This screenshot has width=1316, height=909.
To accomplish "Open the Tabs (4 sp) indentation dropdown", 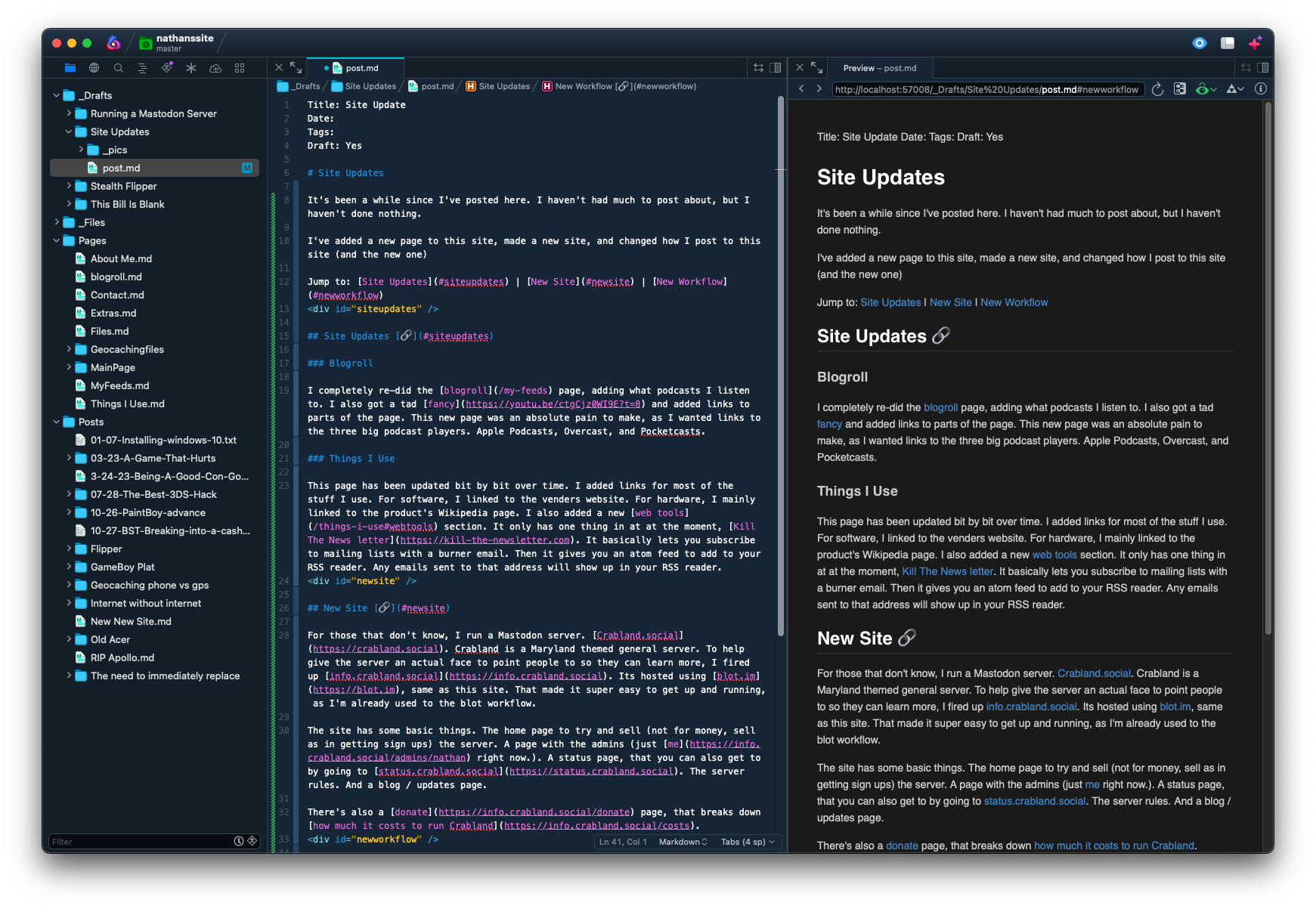I will pos(747,842).
